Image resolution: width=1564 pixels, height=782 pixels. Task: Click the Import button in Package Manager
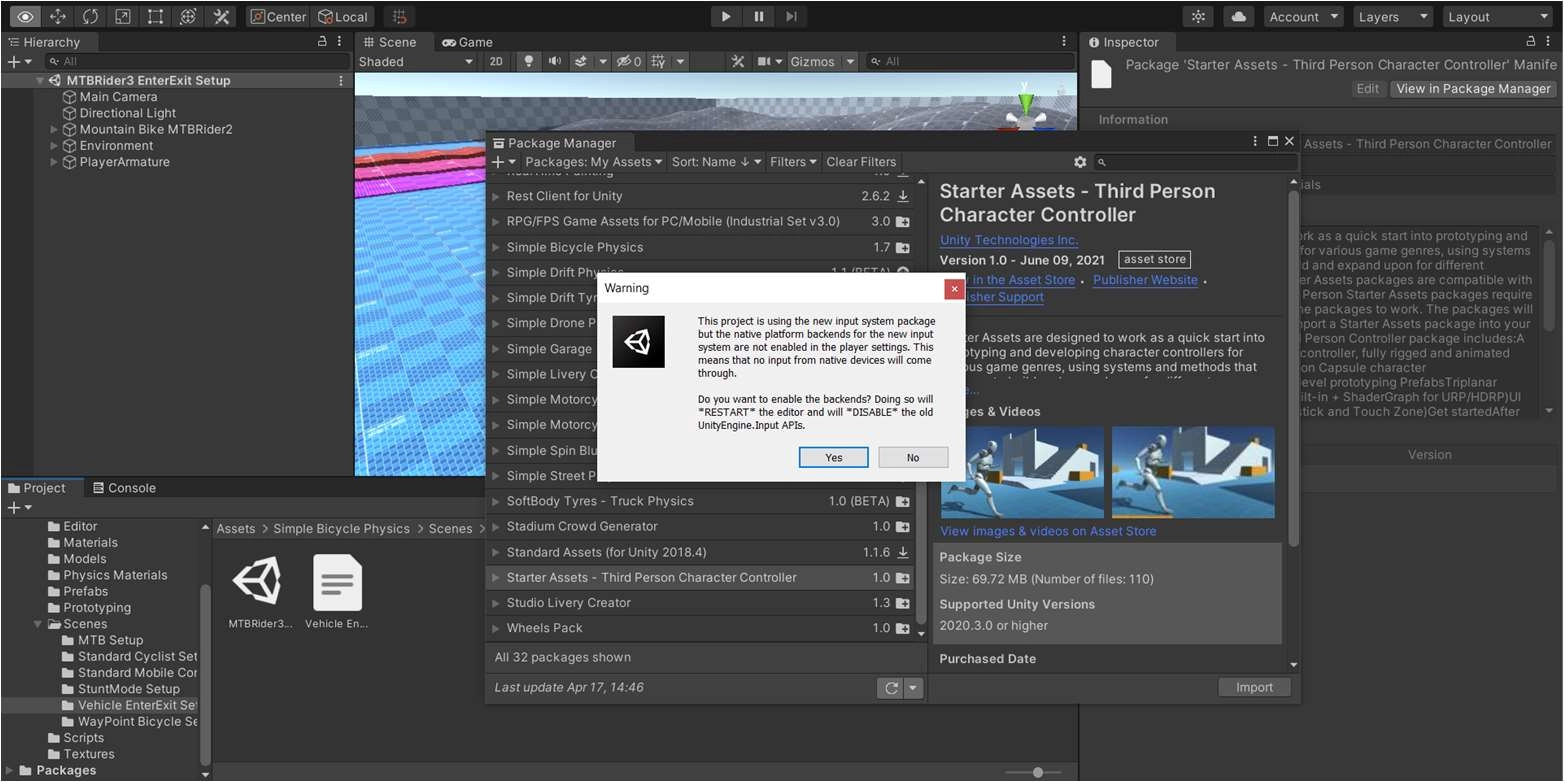tap(1254, 687)
